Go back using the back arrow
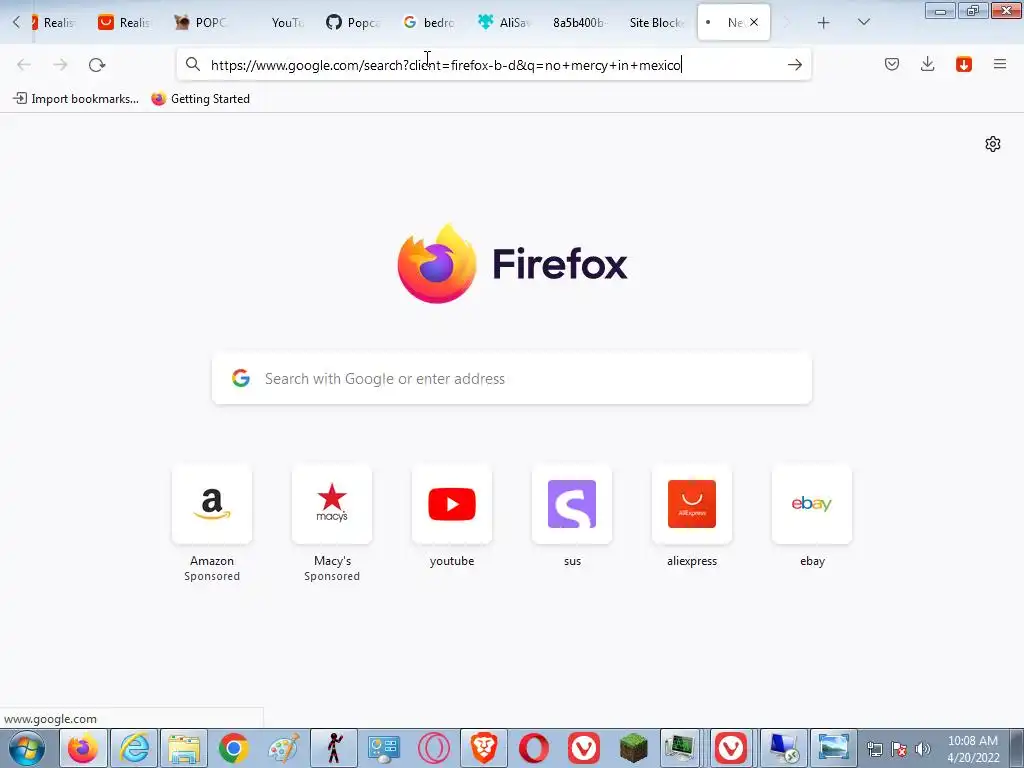The height and width of the screenshot is (768, 1024). coord(24,64)
